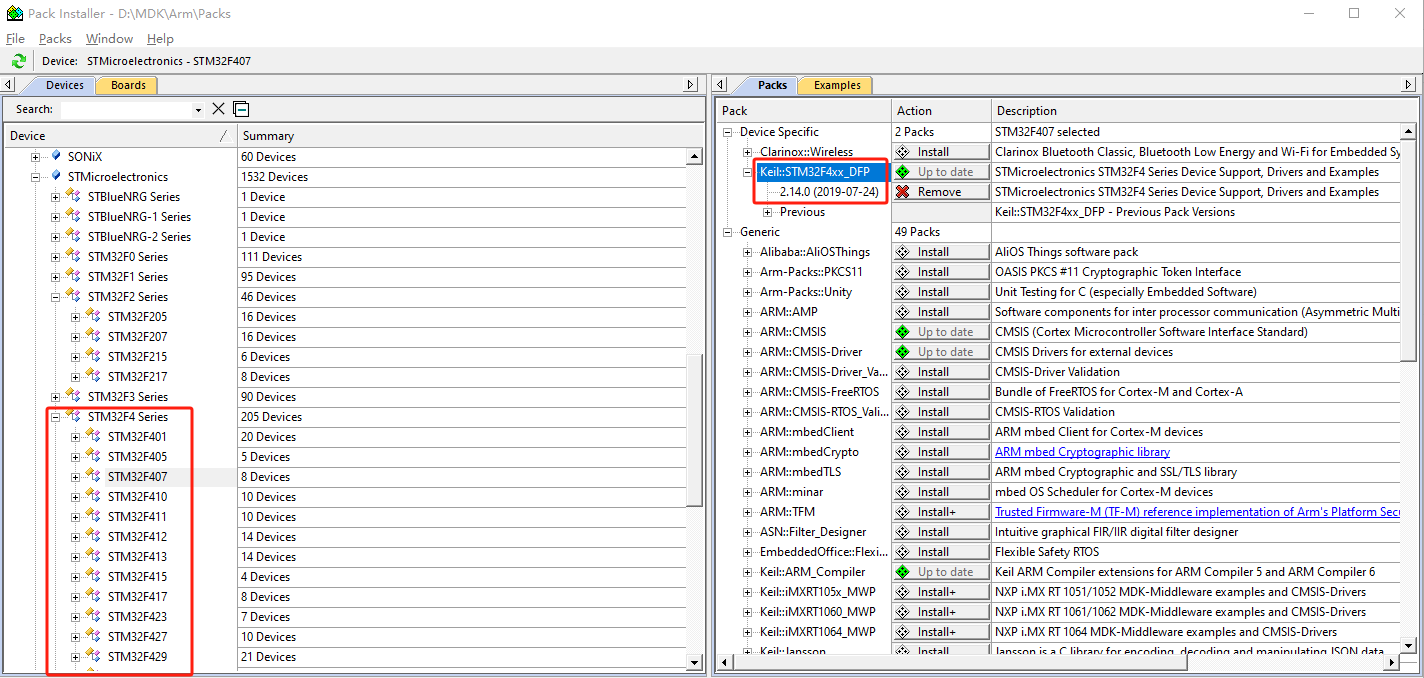Image resolution: width=1424 pixels, height=678 pixels.
Task: Click the Action column header
Action: (941, 111)
